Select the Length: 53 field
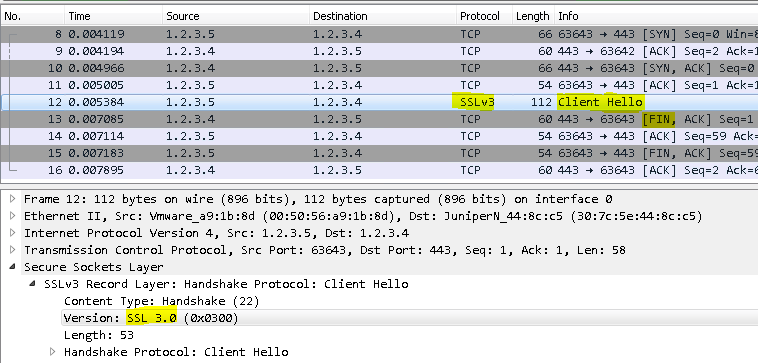The image size is (758, 363). (99, 335)
